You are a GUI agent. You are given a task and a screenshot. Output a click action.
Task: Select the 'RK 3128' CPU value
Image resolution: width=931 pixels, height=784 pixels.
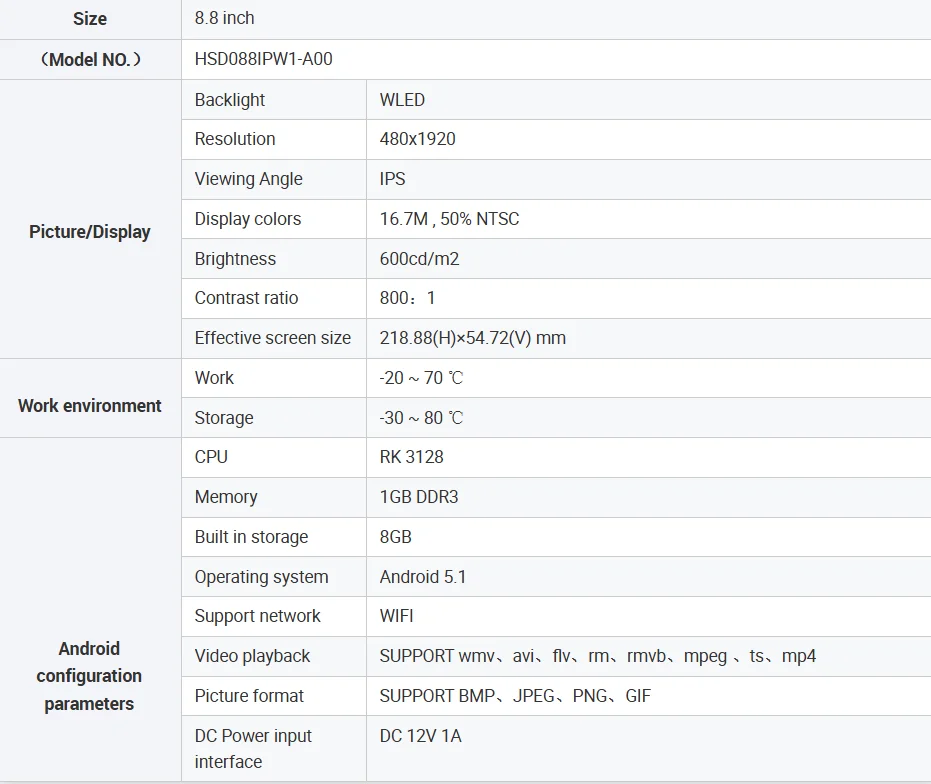tap(411, 457)
